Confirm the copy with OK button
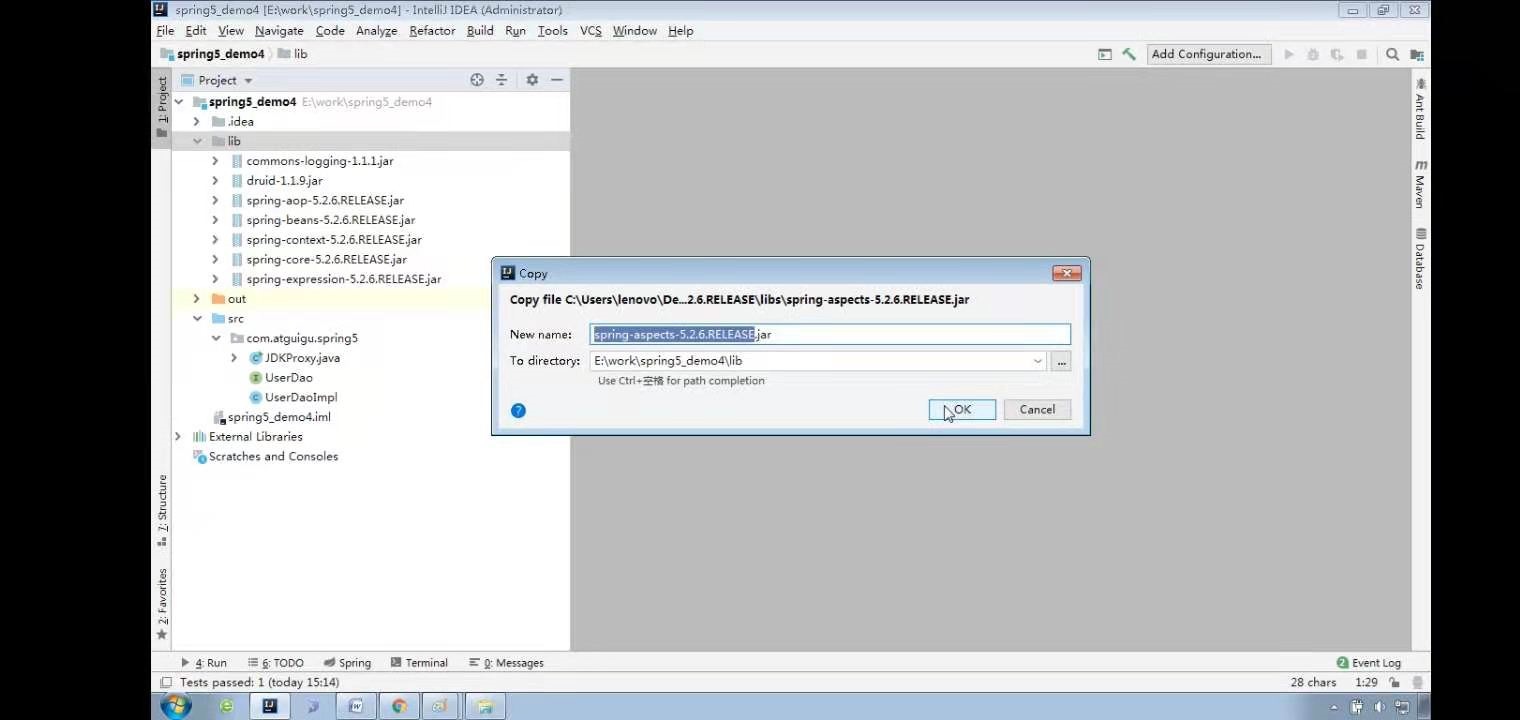Screen dimensions: 1520x720 point(962,409)
